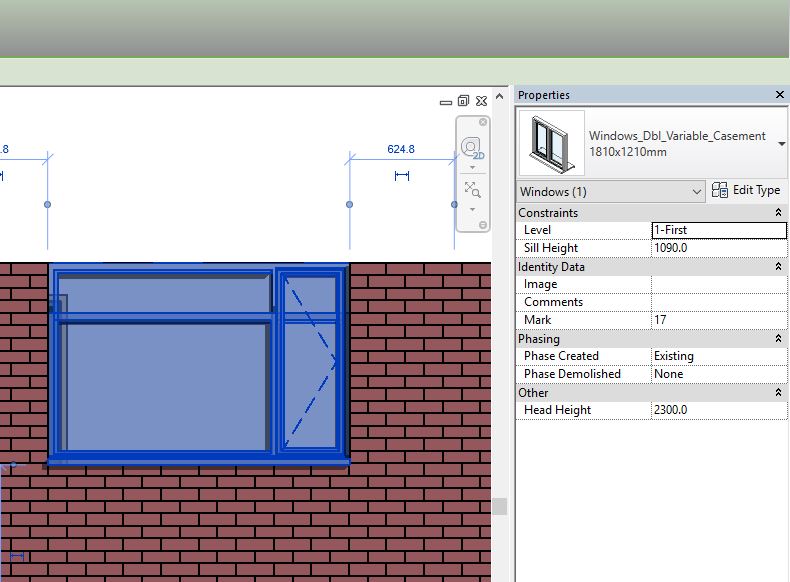790x582 pixels.
Task: Click the Level value field 1-First
Action: (x=718, y=230)
